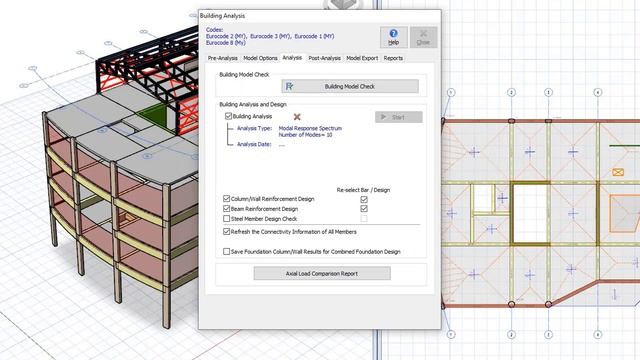
Task: Go to the Model Export tab
Action: tap(362, 58)
